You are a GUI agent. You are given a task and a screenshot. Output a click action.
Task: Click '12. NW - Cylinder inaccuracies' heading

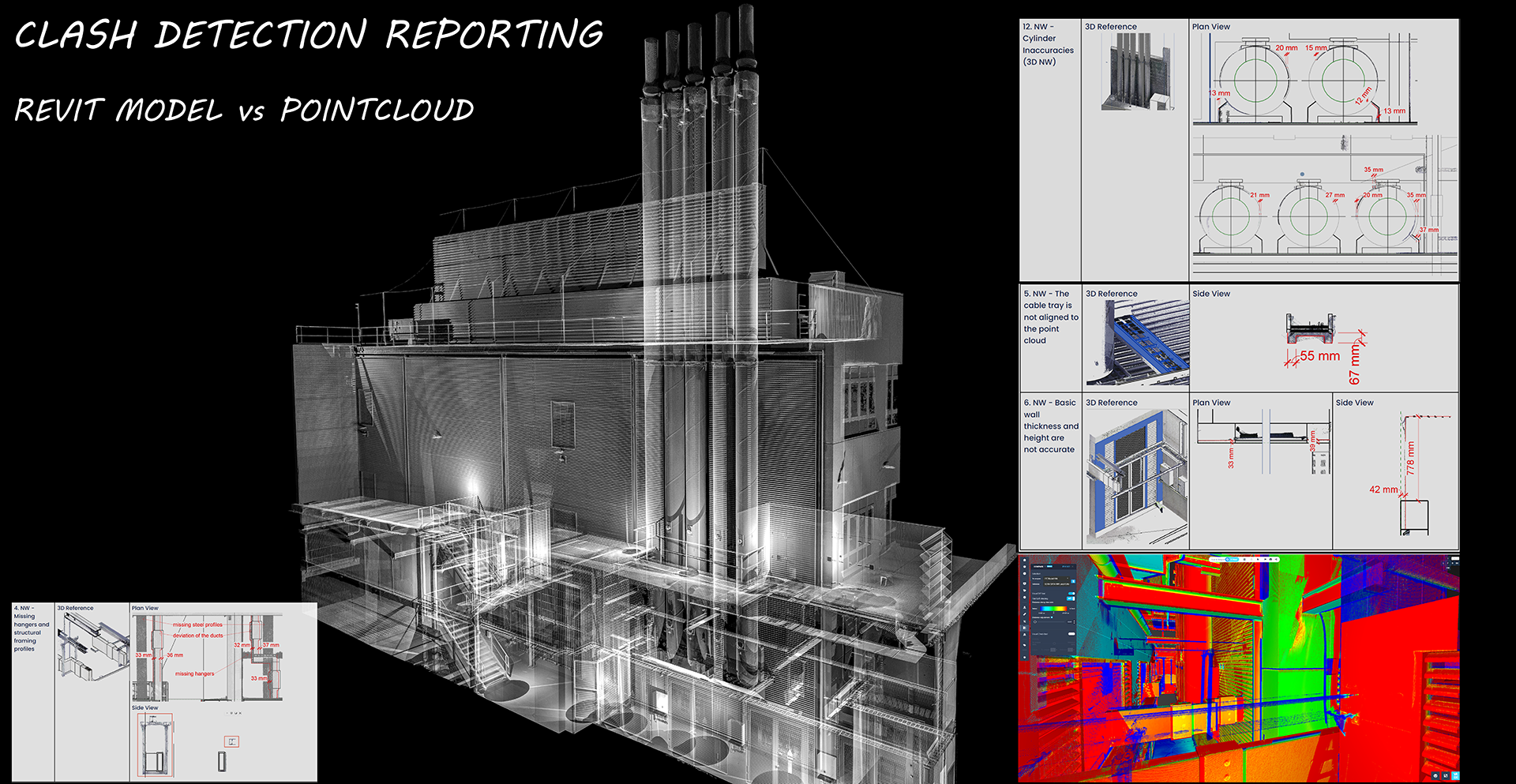(1048, 44)
